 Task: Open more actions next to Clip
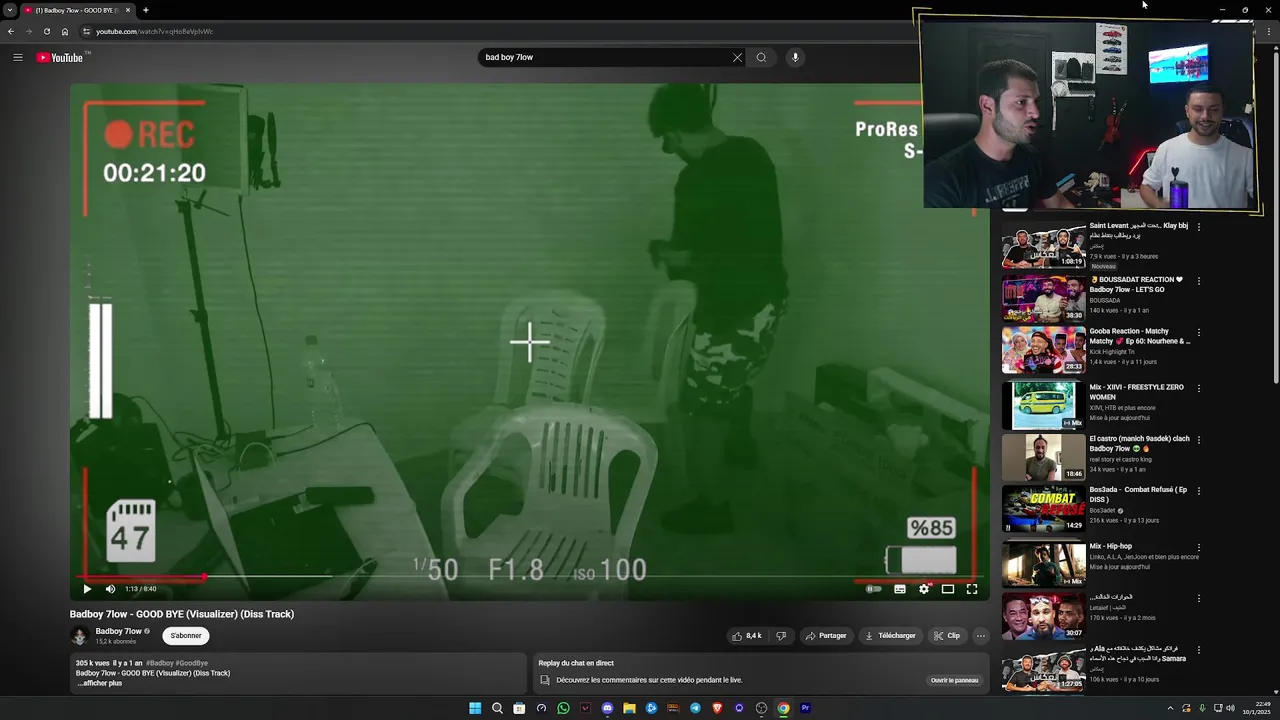[x=980, y=636]
